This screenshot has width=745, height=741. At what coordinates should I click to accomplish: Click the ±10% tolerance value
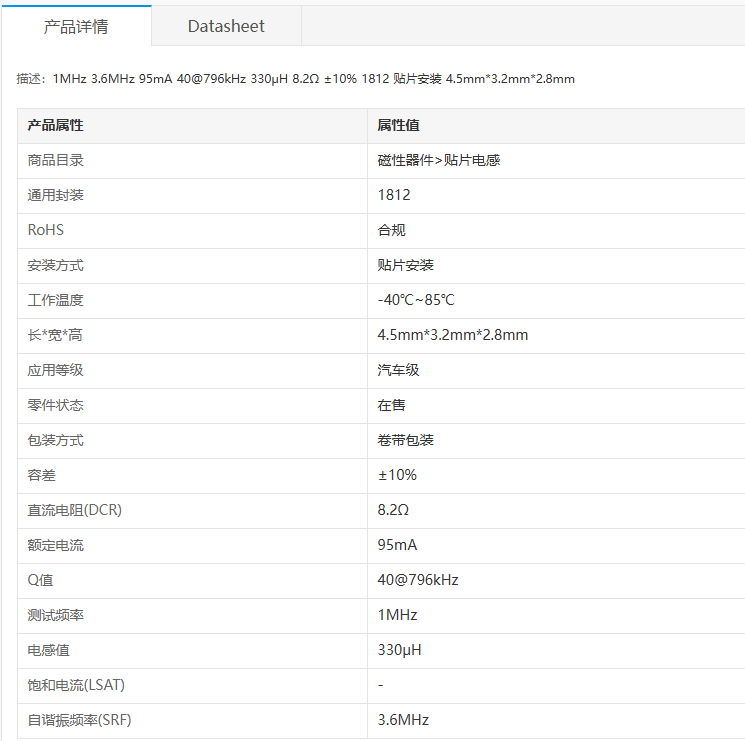pyautogui.click(x=397, y=475)
